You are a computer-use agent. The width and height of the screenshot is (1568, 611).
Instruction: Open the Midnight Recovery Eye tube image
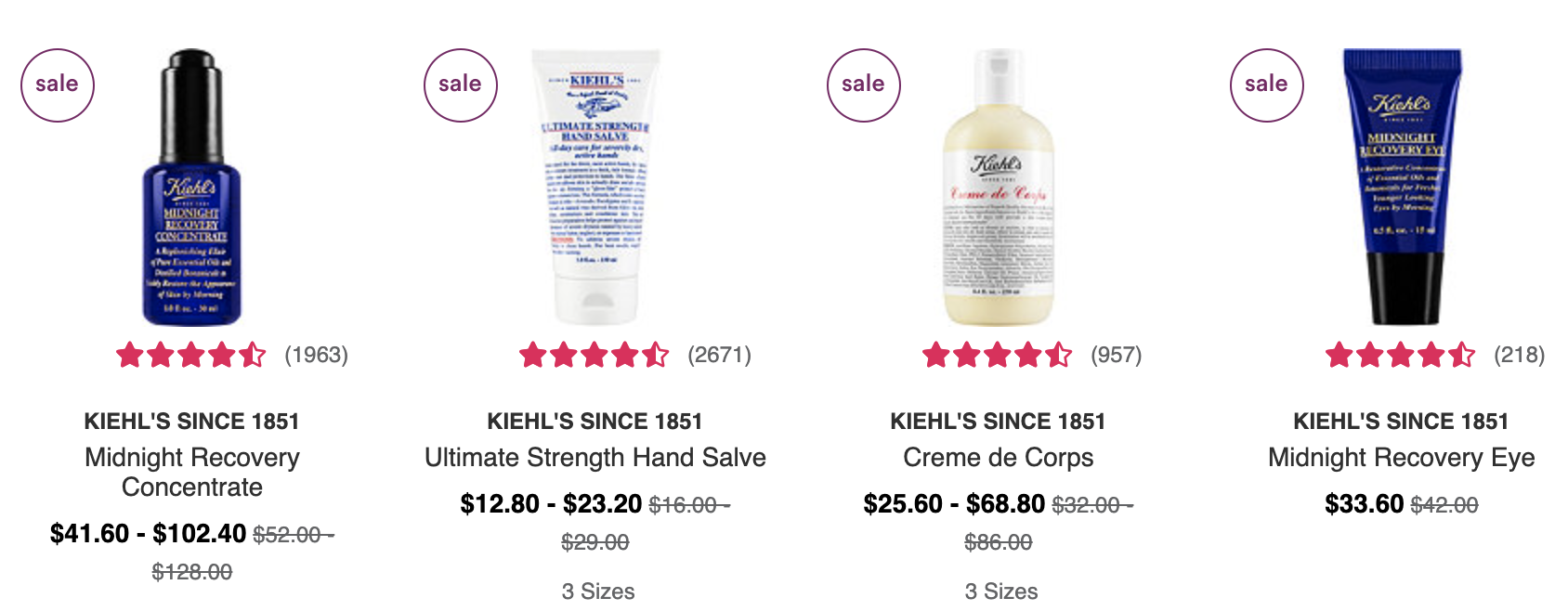pos(1402,187)
